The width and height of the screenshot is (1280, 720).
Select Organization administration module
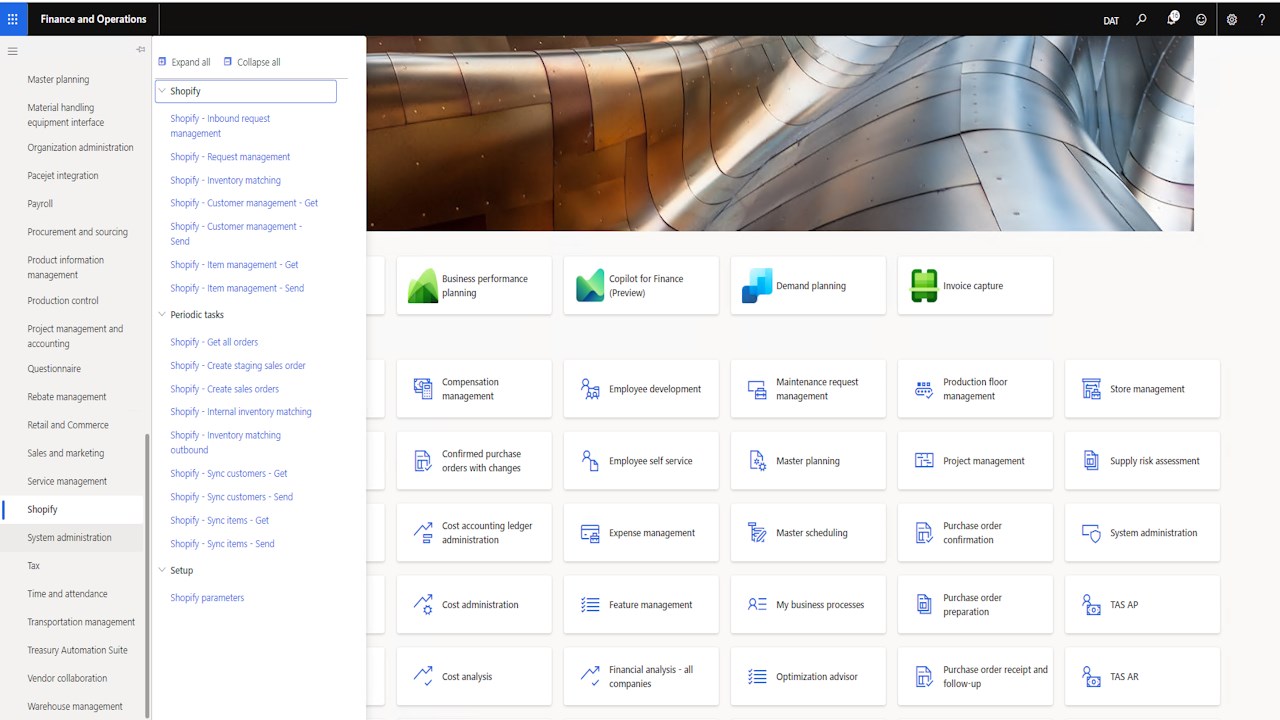(80, 148)
